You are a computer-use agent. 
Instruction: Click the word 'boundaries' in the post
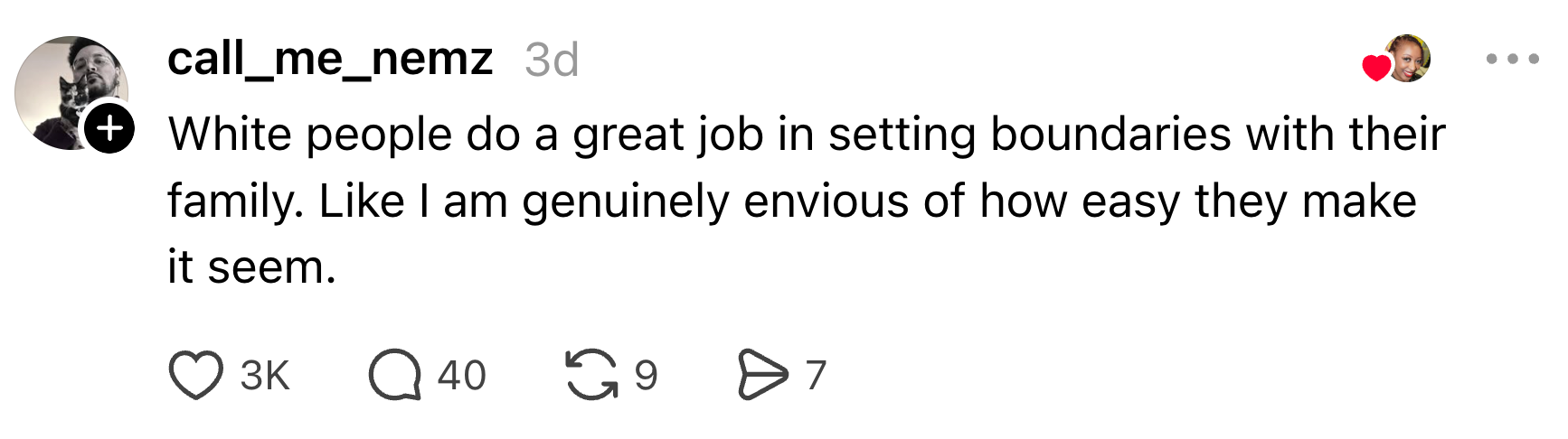(1110, 135)
